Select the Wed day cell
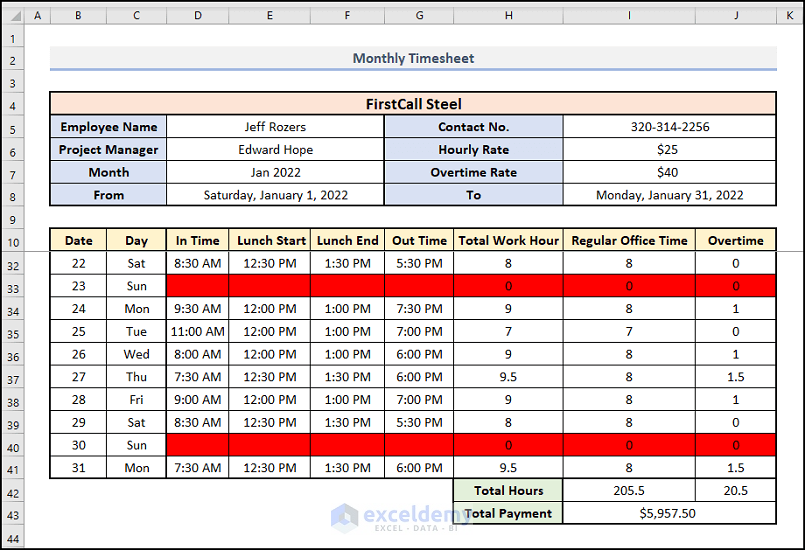The image size is (805, 550). 136,354
